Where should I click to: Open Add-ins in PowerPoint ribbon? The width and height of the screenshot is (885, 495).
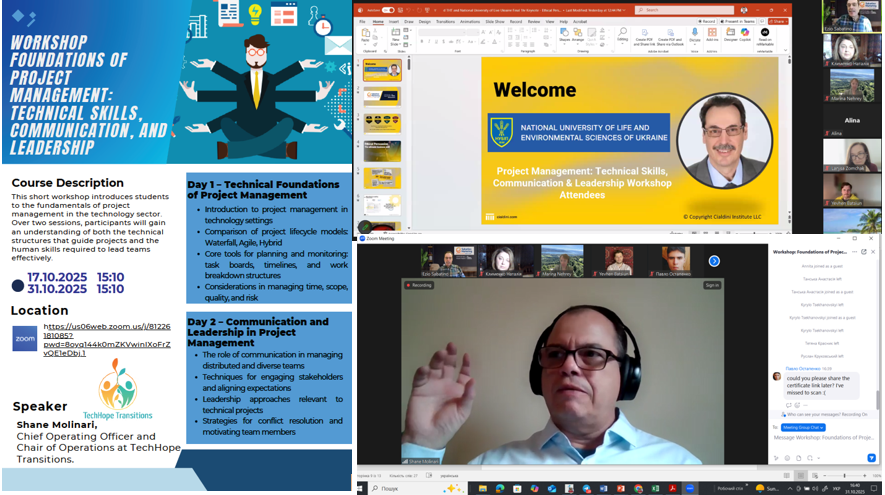coord(712,35)
